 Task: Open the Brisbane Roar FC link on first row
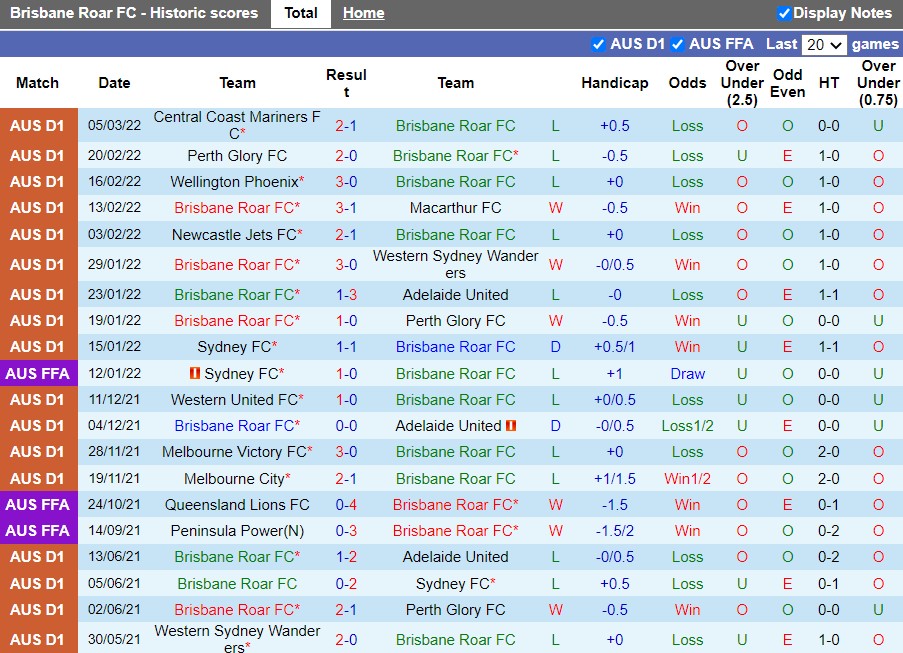(x=455, y=126)
